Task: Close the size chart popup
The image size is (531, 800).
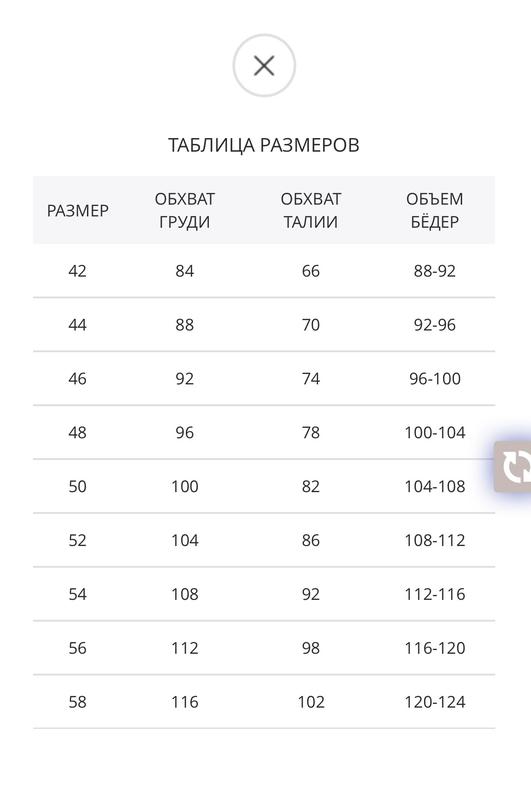Action: point(264,66)
